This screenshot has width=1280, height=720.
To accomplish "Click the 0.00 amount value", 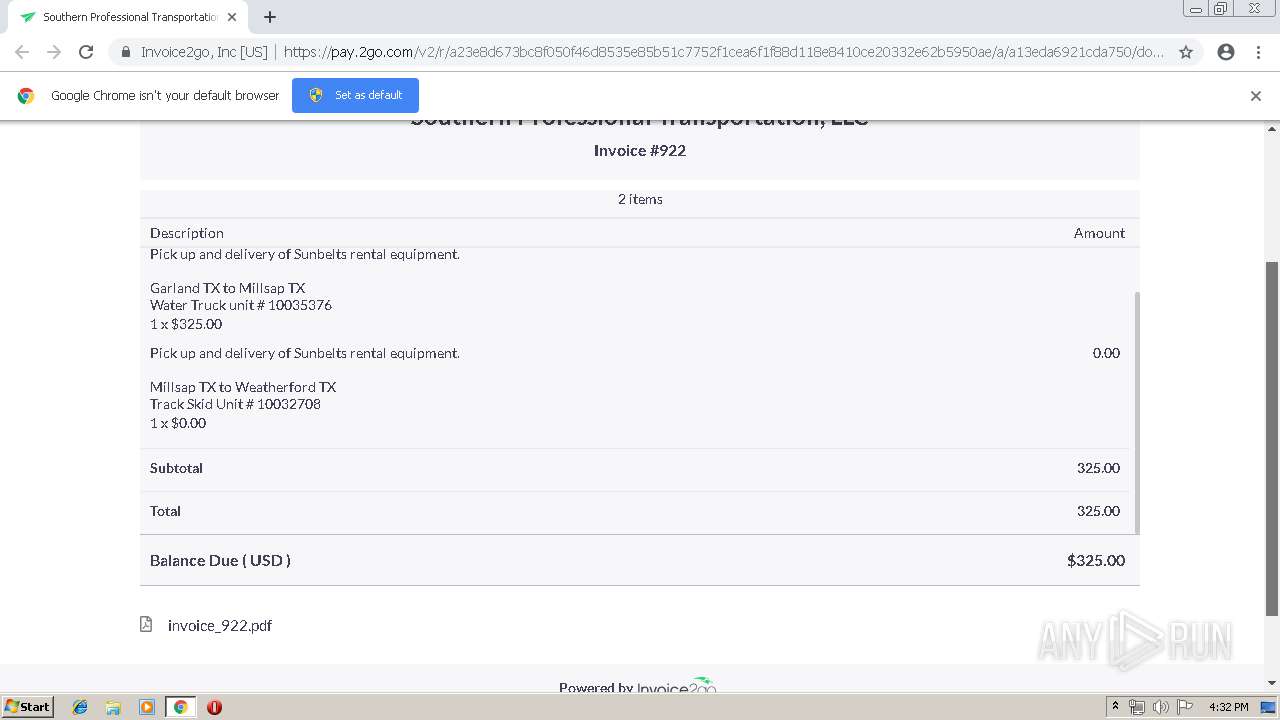I will point(1106,353).
